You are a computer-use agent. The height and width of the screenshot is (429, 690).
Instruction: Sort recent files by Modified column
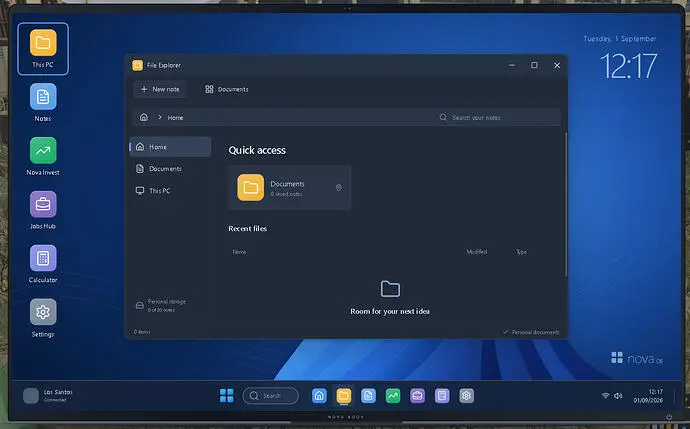click(477, 252)
